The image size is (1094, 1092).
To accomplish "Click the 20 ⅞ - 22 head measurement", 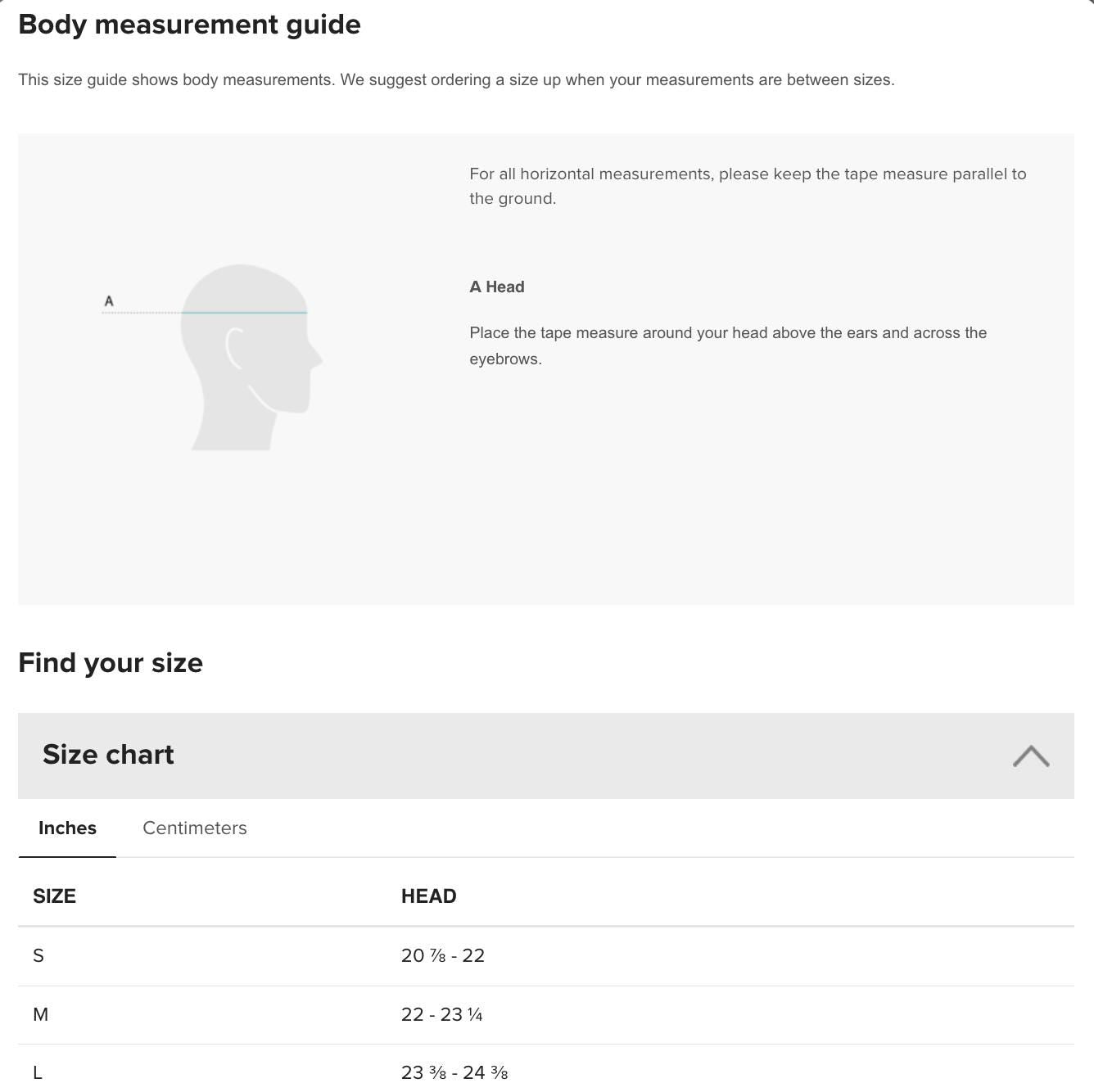I will (x=443, y=955).
